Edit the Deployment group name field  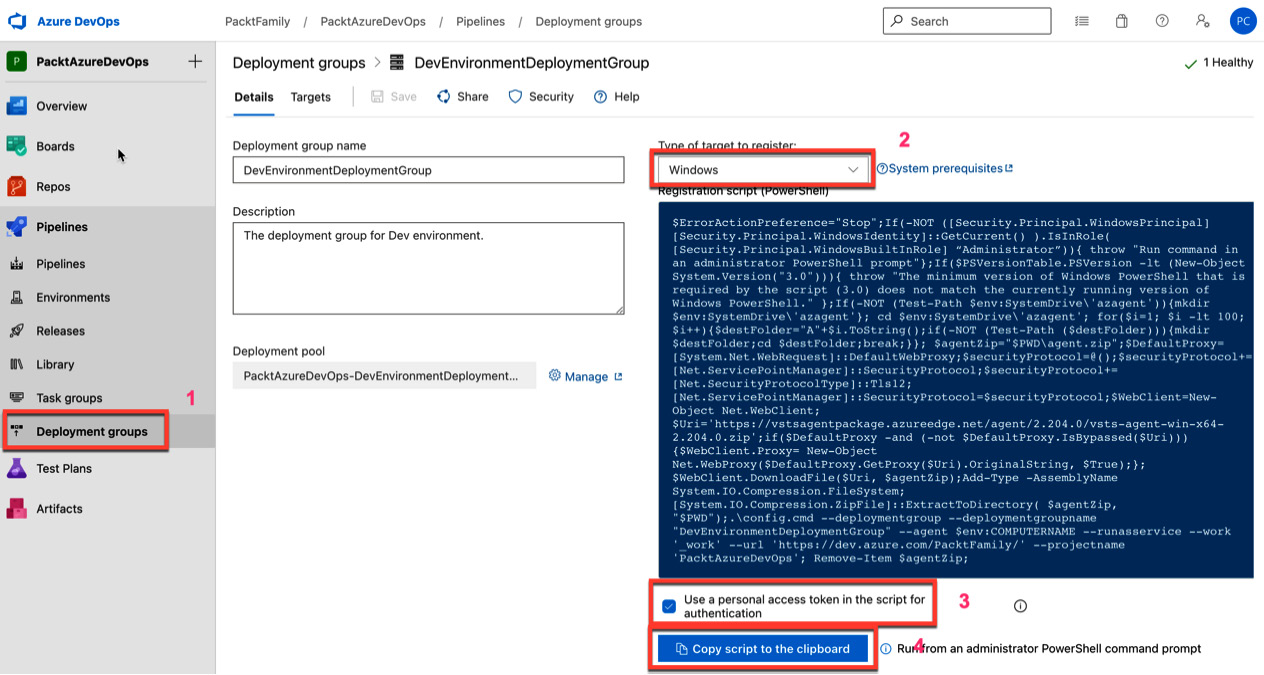(428, 170)
